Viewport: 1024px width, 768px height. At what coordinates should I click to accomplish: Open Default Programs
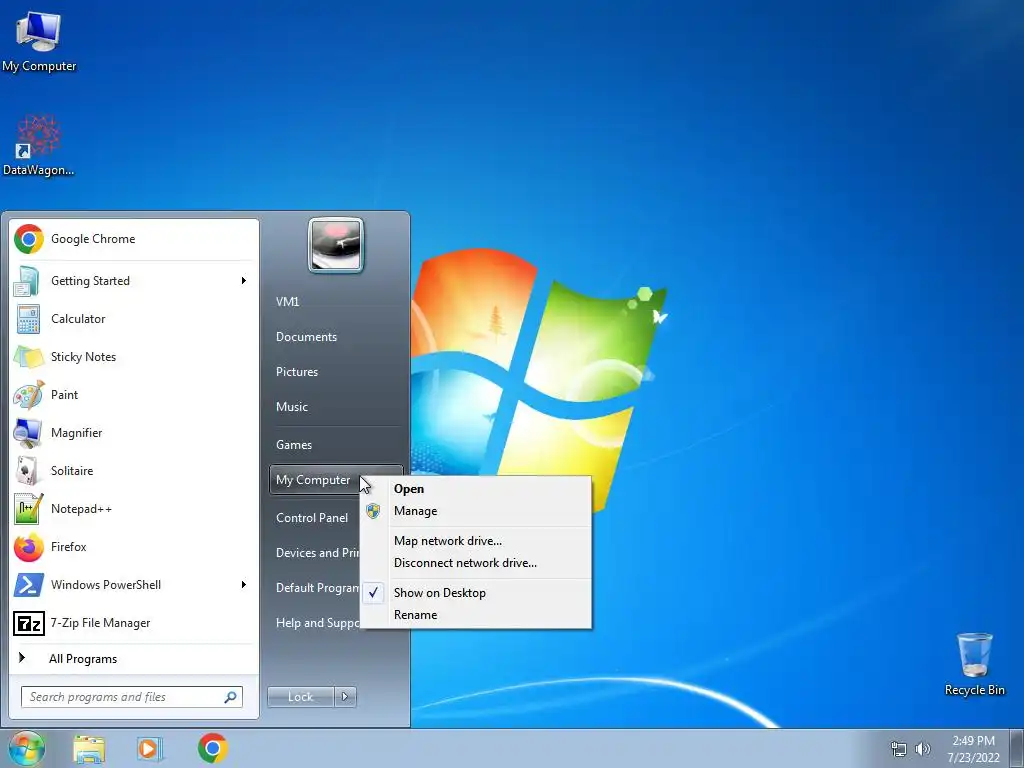(x=315, y=588)
